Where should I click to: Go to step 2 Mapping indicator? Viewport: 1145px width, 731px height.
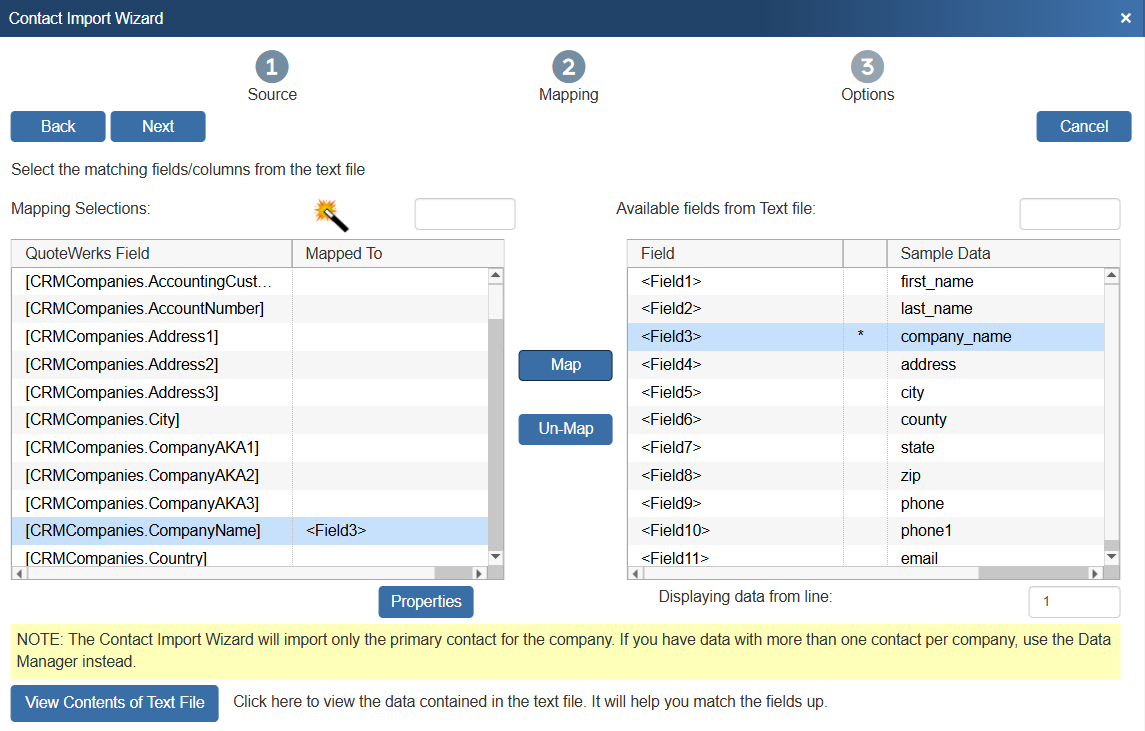pos(568,67)
